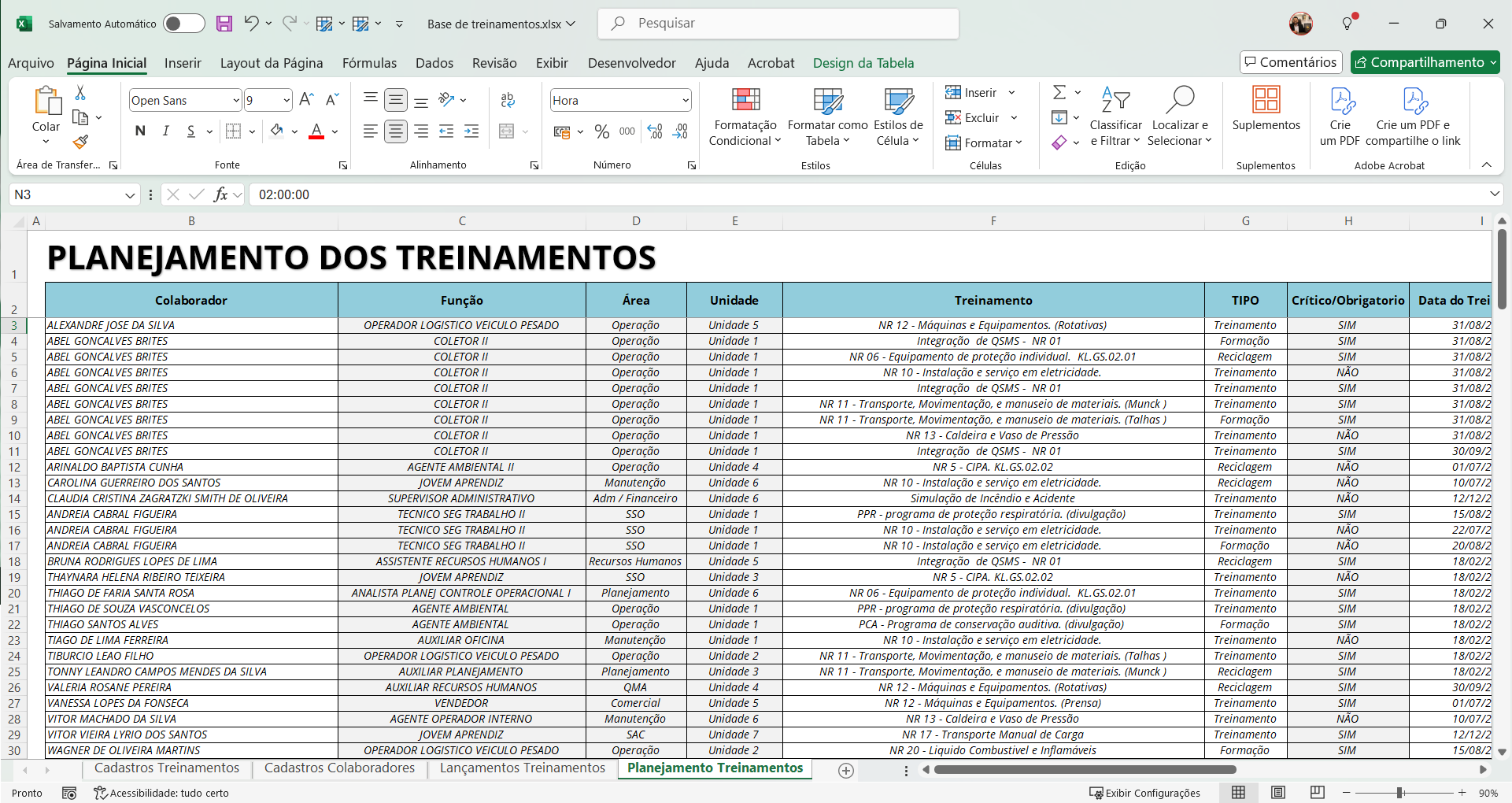This screenshot has height=803, width=1512.
Task: Toggle bold formatting with N button
Action: pyautogui.click(x=140, y=131)
